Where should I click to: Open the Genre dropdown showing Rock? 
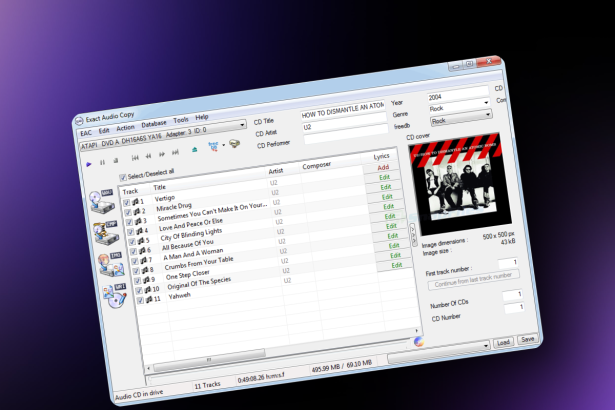(x=486, y=102)
